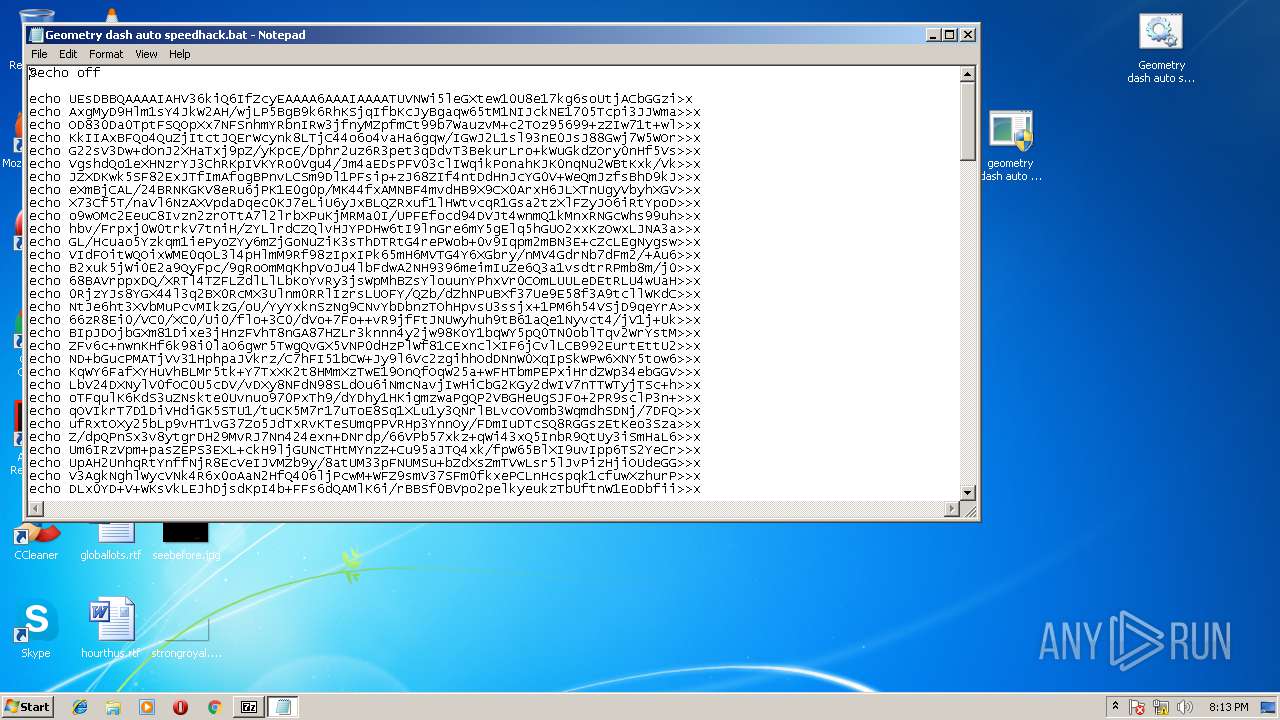Click the vertical scrollbar up arrow
The width and height of the screenshot is (1280, 720).
[x=967, y=74]
